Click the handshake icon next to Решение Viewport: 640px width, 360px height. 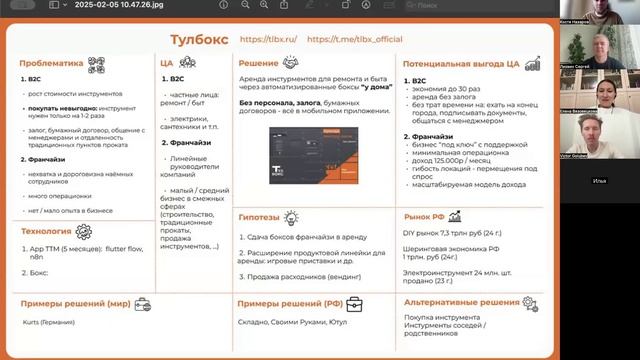291,62
